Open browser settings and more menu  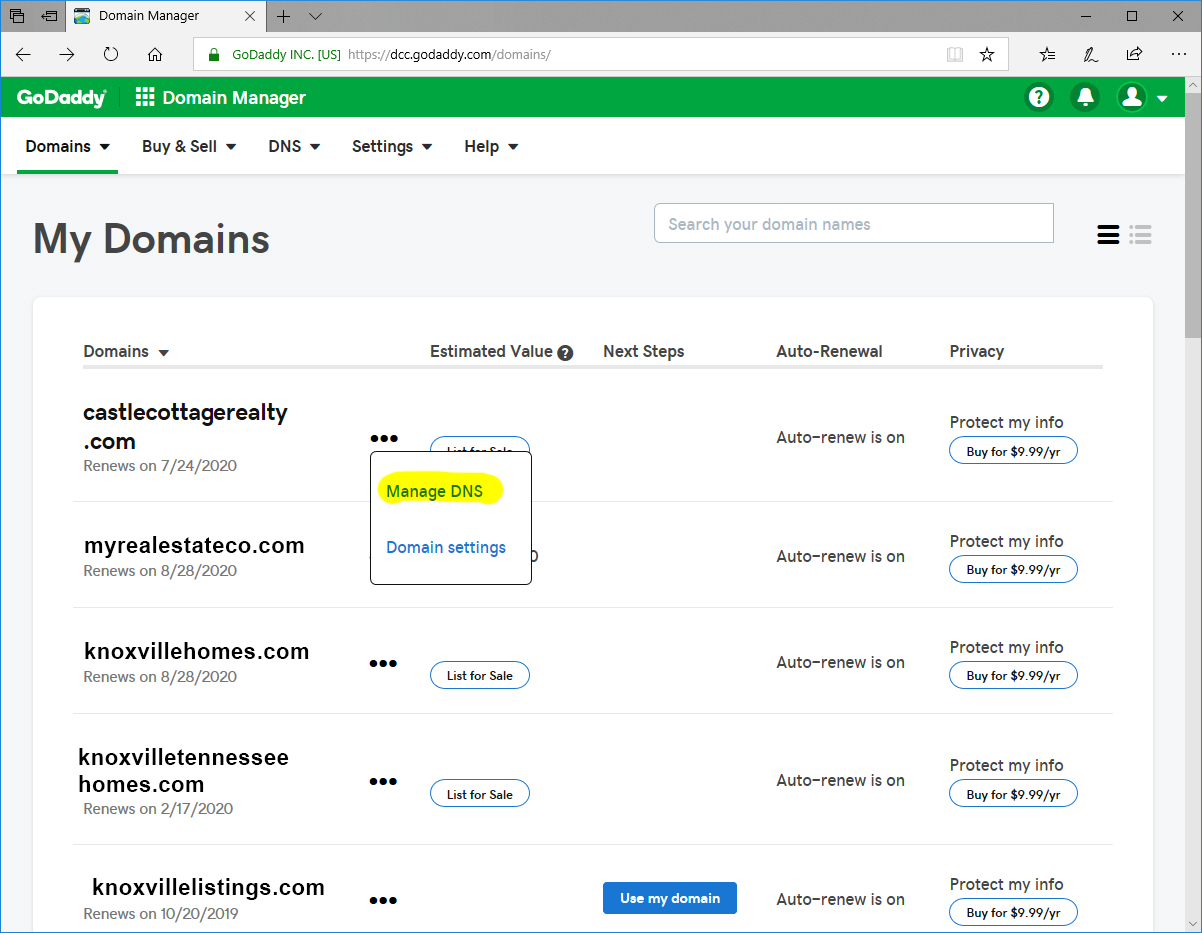click(1178, 54)
